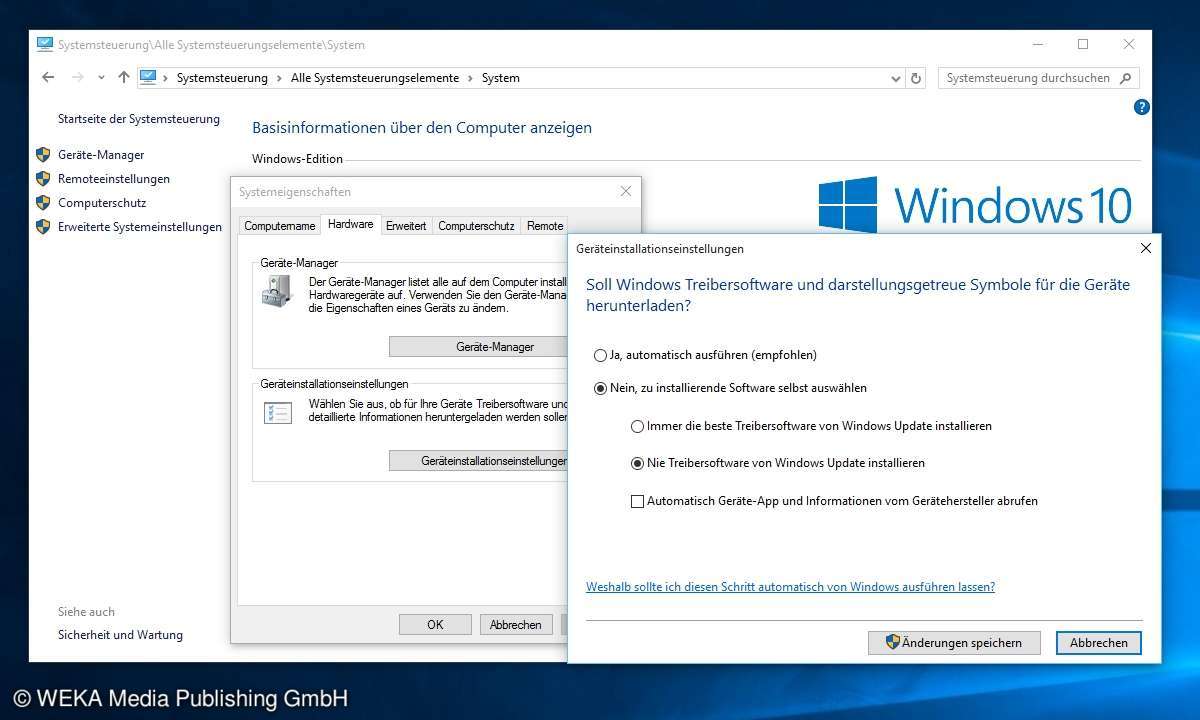1200x720 pixels.
Task: Switch to the Hardware tab
Action: click(351, 225)
